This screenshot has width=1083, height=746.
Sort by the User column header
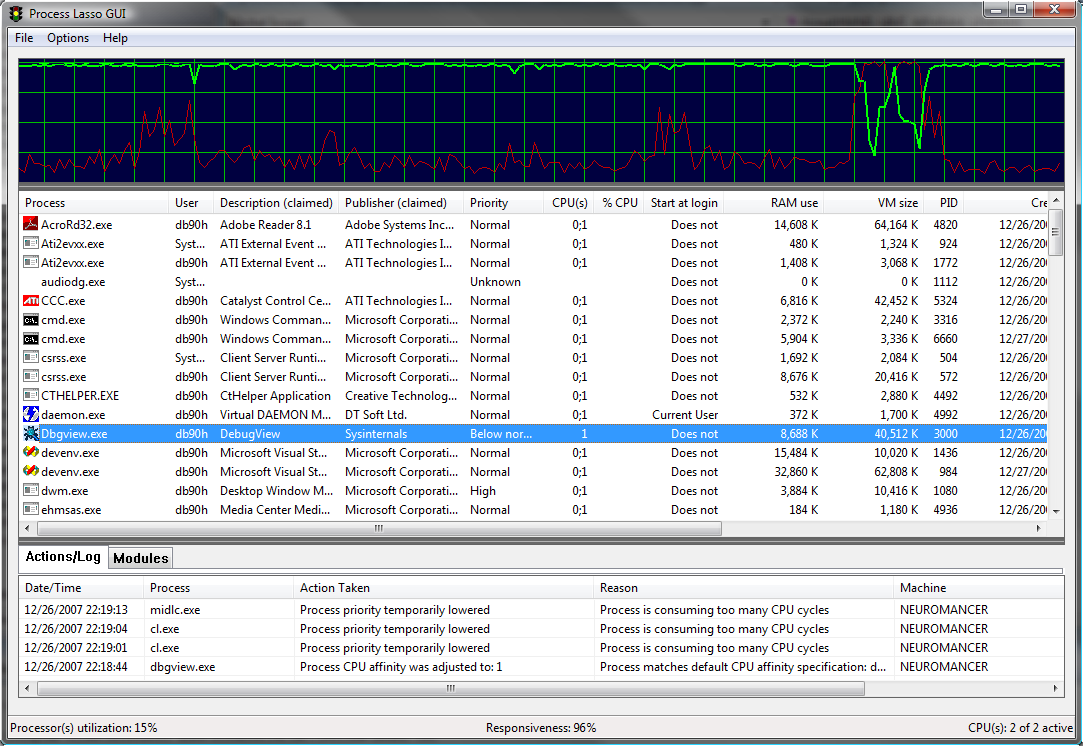[191, 203]
